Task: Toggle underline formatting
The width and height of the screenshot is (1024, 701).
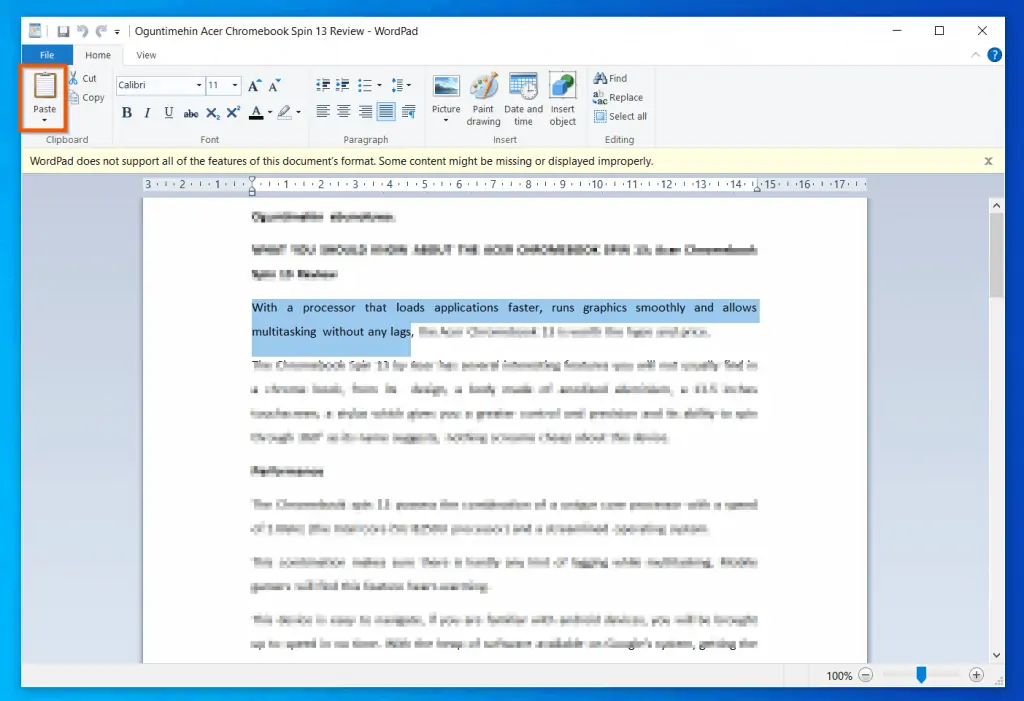Action: pos(168,112)
